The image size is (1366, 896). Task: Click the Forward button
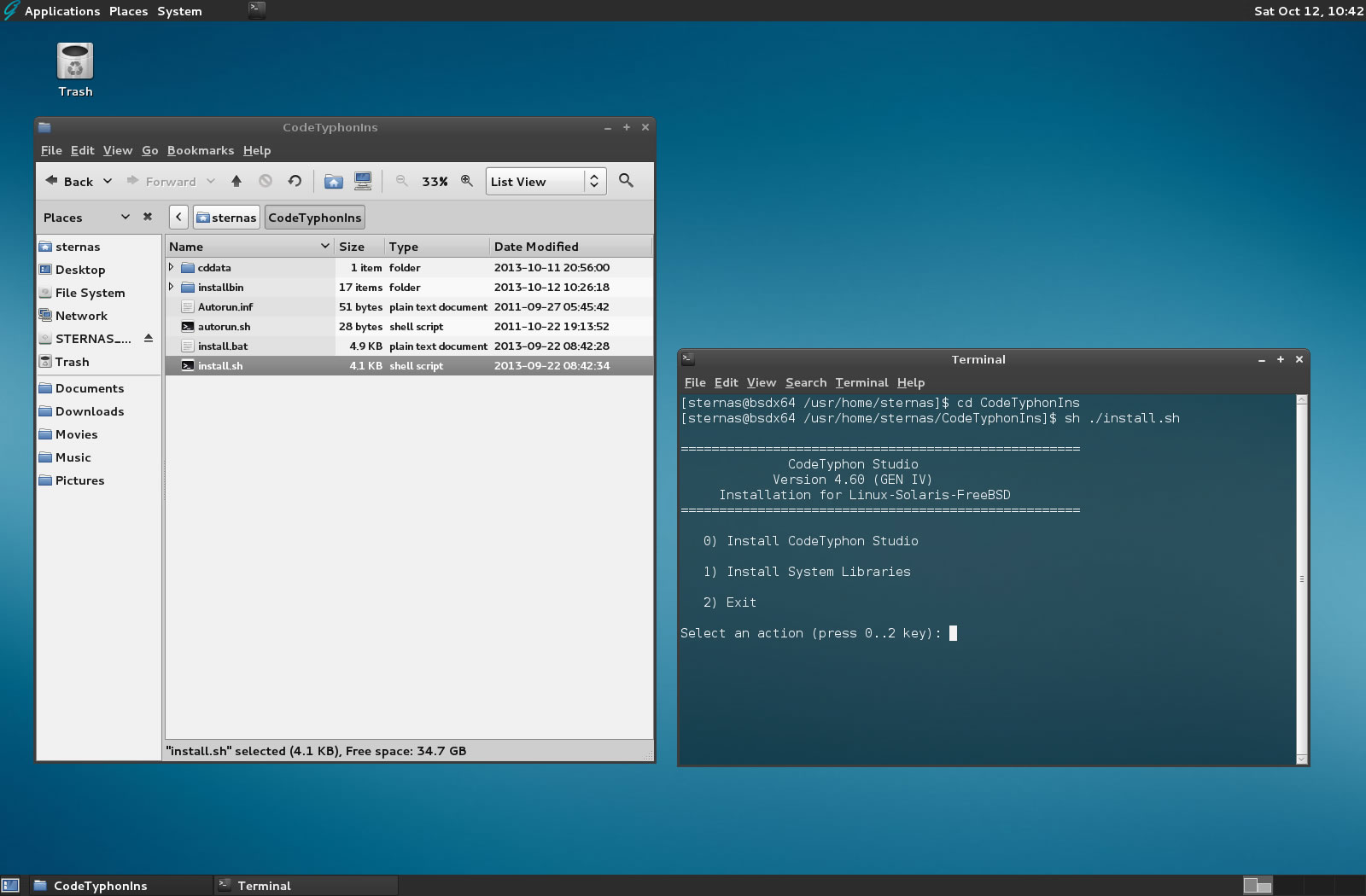[161, 181]
